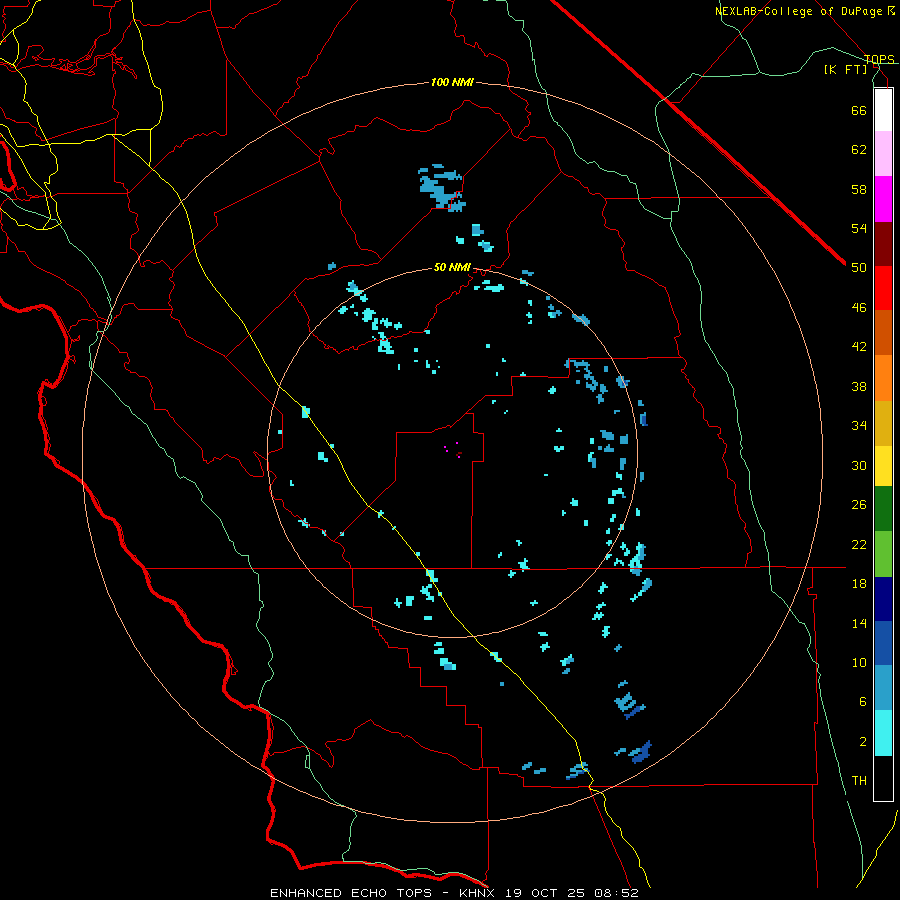The width and height of the screenshot is (900, 900).
Task: Click the '62' legend value
Action: pos(859,150)
